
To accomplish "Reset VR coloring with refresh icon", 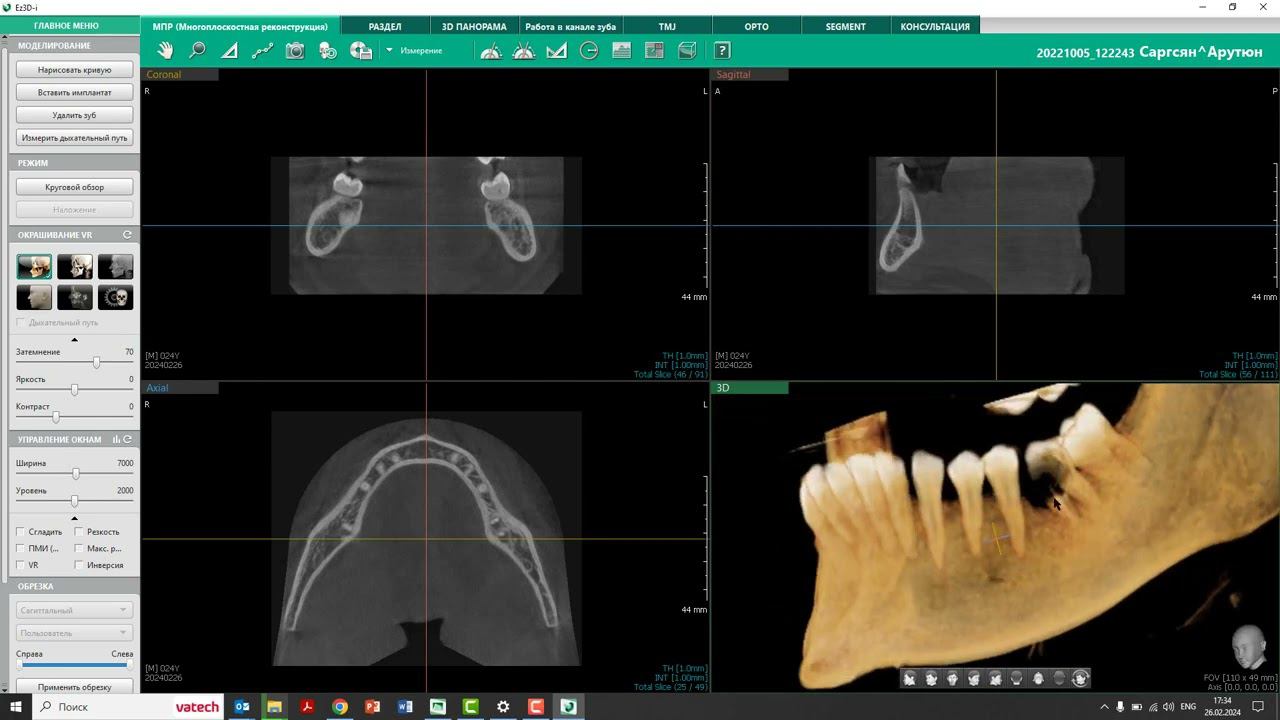I will (x=127, y=235).
